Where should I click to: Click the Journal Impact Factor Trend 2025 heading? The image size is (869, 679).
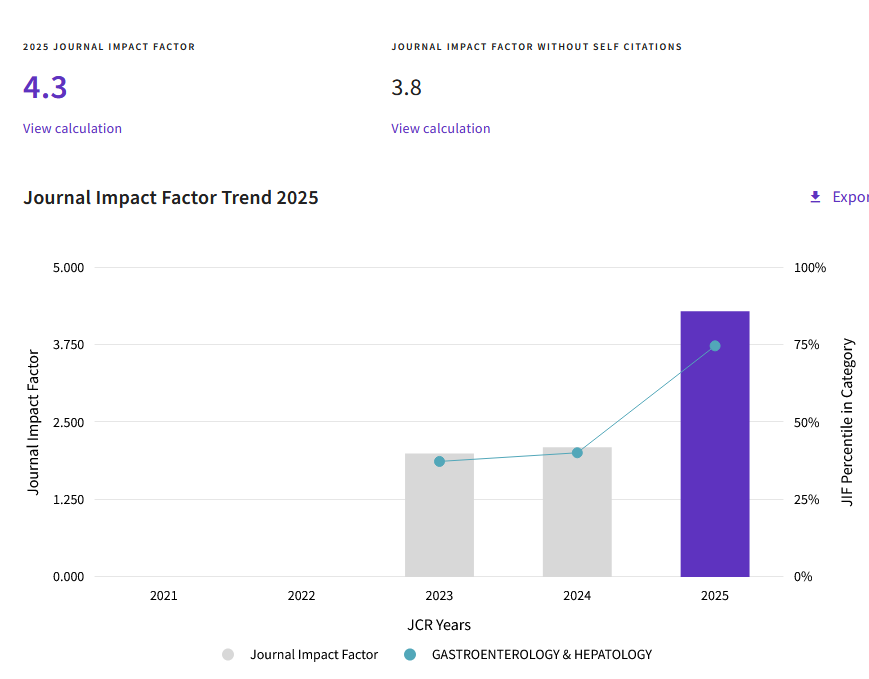coord(171,198)
